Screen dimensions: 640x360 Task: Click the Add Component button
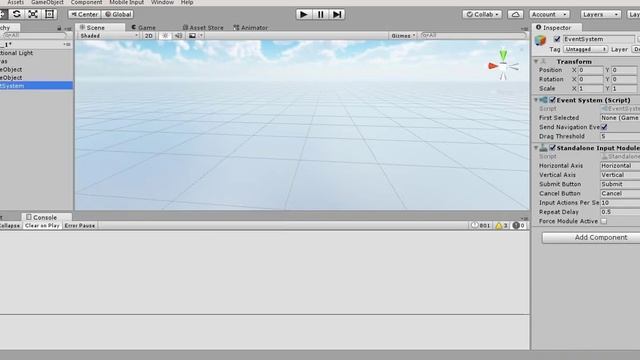point(591,238)
